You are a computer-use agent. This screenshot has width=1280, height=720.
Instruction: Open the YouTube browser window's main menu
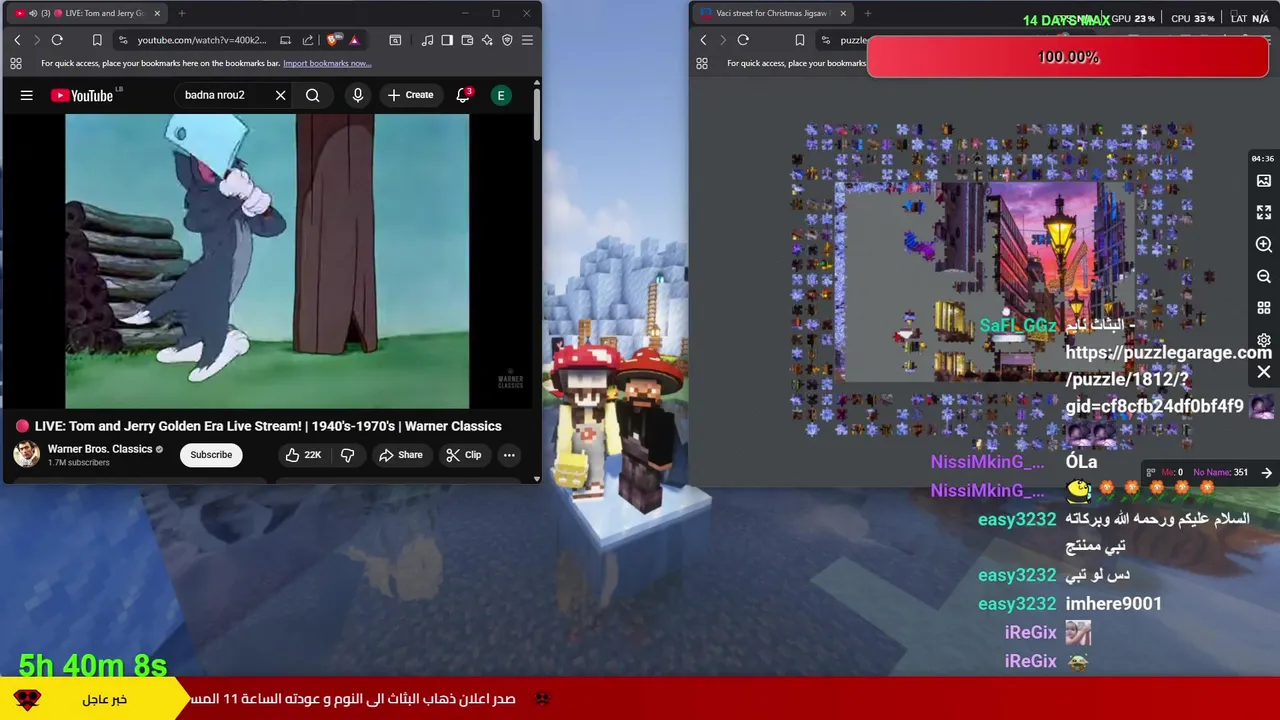pos(527,40)
